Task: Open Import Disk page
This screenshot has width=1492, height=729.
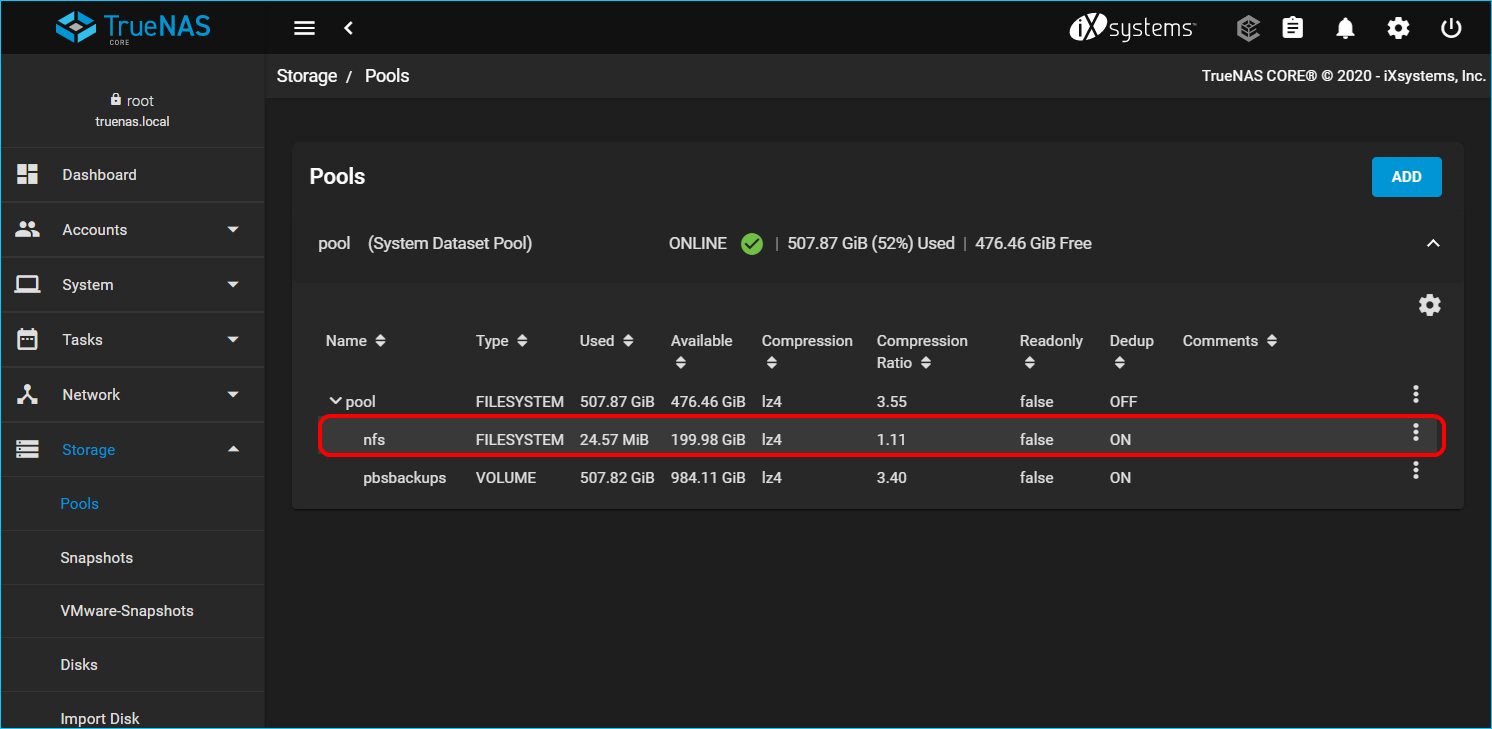Action: point(100,719)
